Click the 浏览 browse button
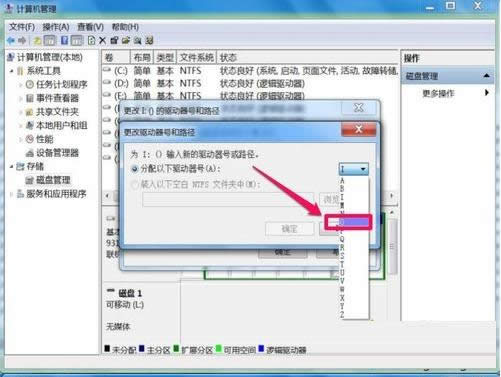The image size is (501, 377). [x=330, y=199]
